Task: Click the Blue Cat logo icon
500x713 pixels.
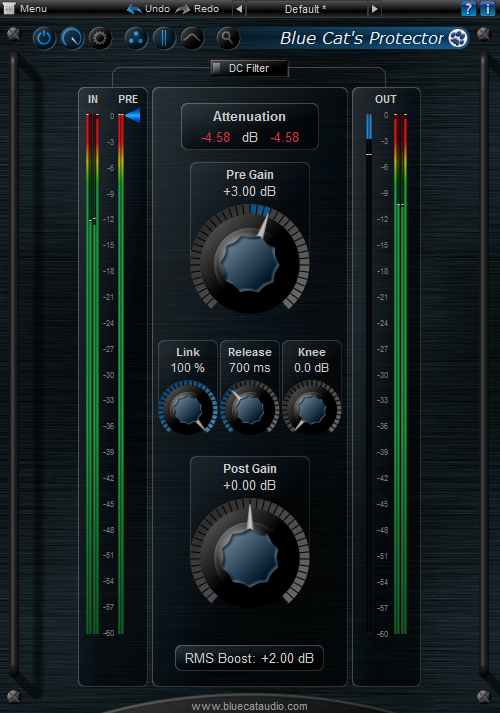Action: [458, 38]
